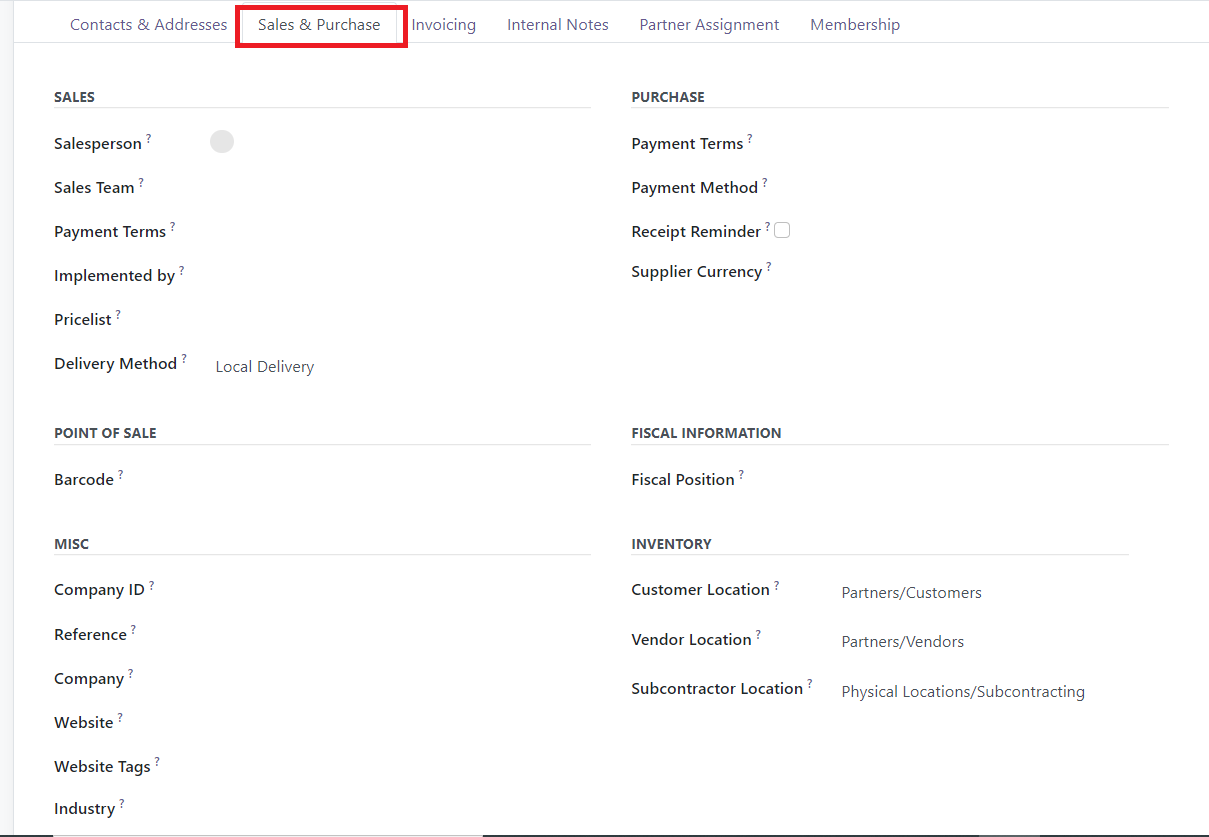This screenshot has width=1209, height=837.
Task: Click help icon beside Supplier Currency
Action: tap(769, 267)
